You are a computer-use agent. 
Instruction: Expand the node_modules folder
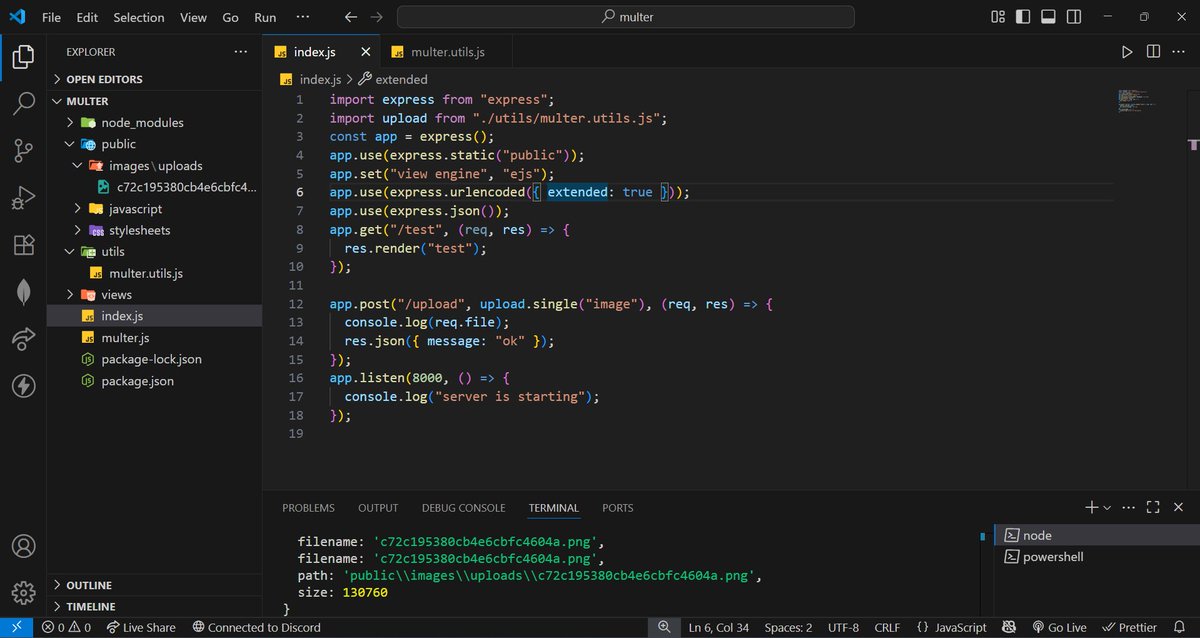154,122
